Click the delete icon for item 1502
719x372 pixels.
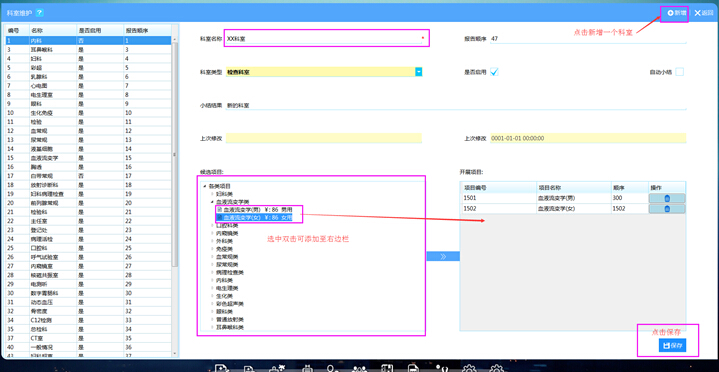[667, 209]
